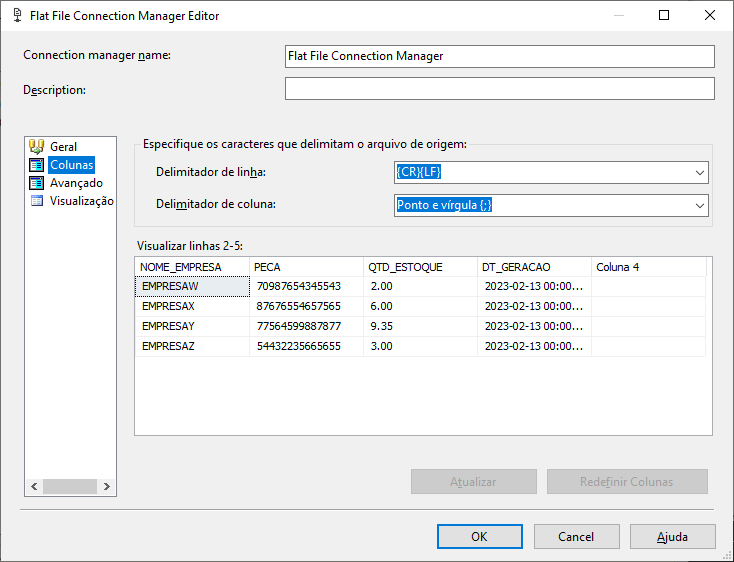This screenshot has width=734, height=562.
Task: Click the EMPRESAZ row date cell
Action: (535, 346)
